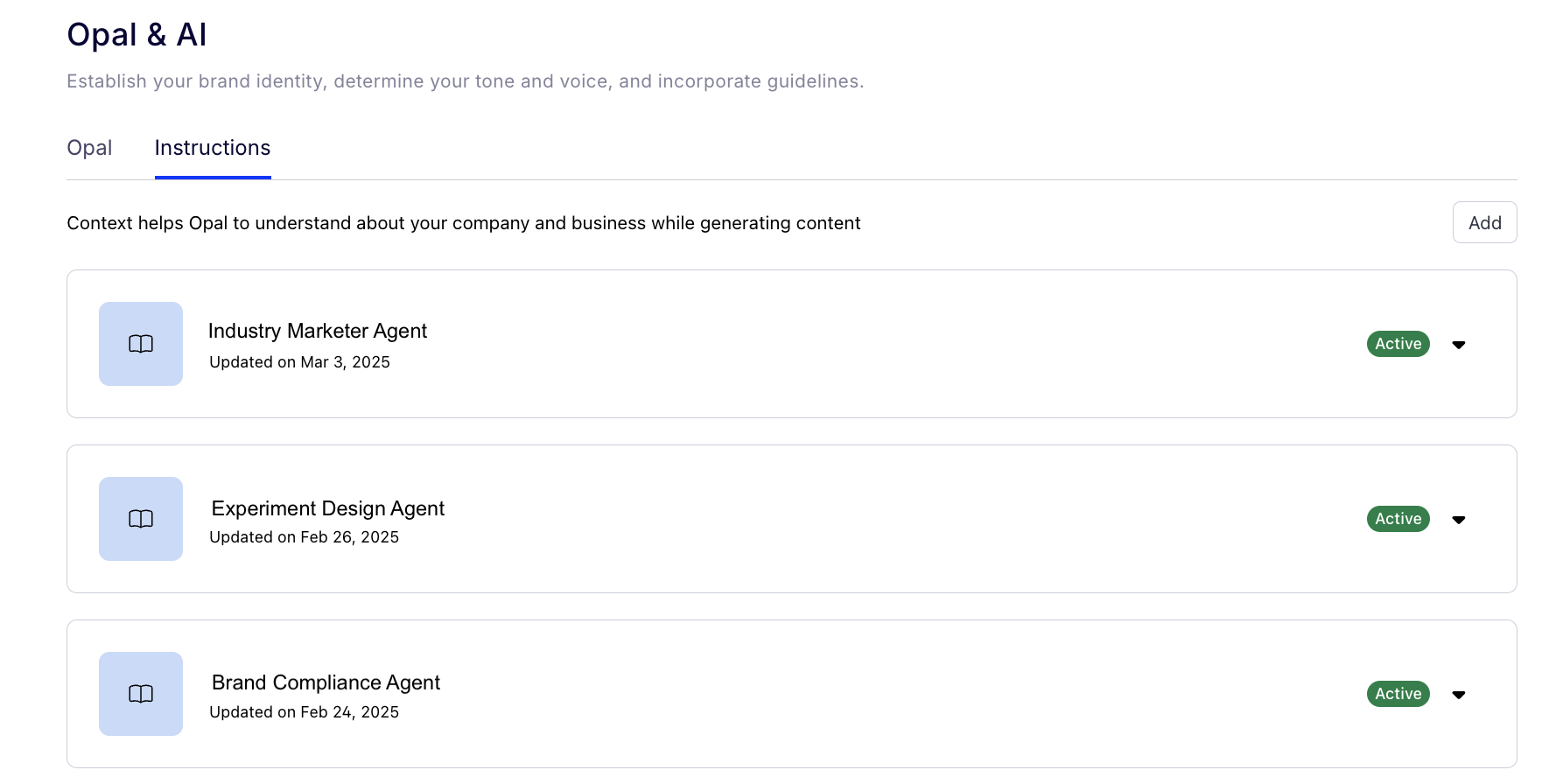Click the Experiment Design Agent book icon
The image size is (1542, 784).
click(141, 519)
